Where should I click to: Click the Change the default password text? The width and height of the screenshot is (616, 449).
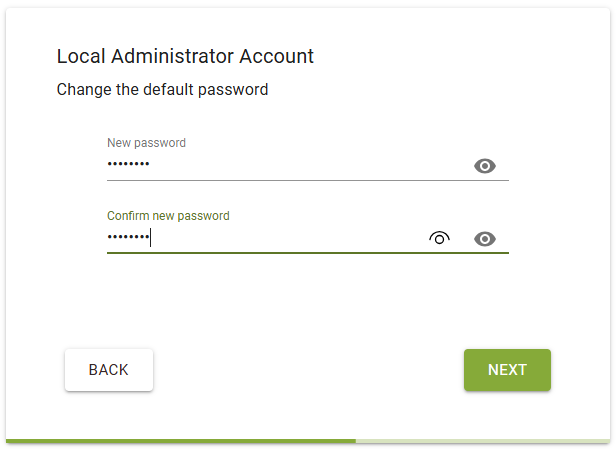pyautogui.click(x=162, y=90)
